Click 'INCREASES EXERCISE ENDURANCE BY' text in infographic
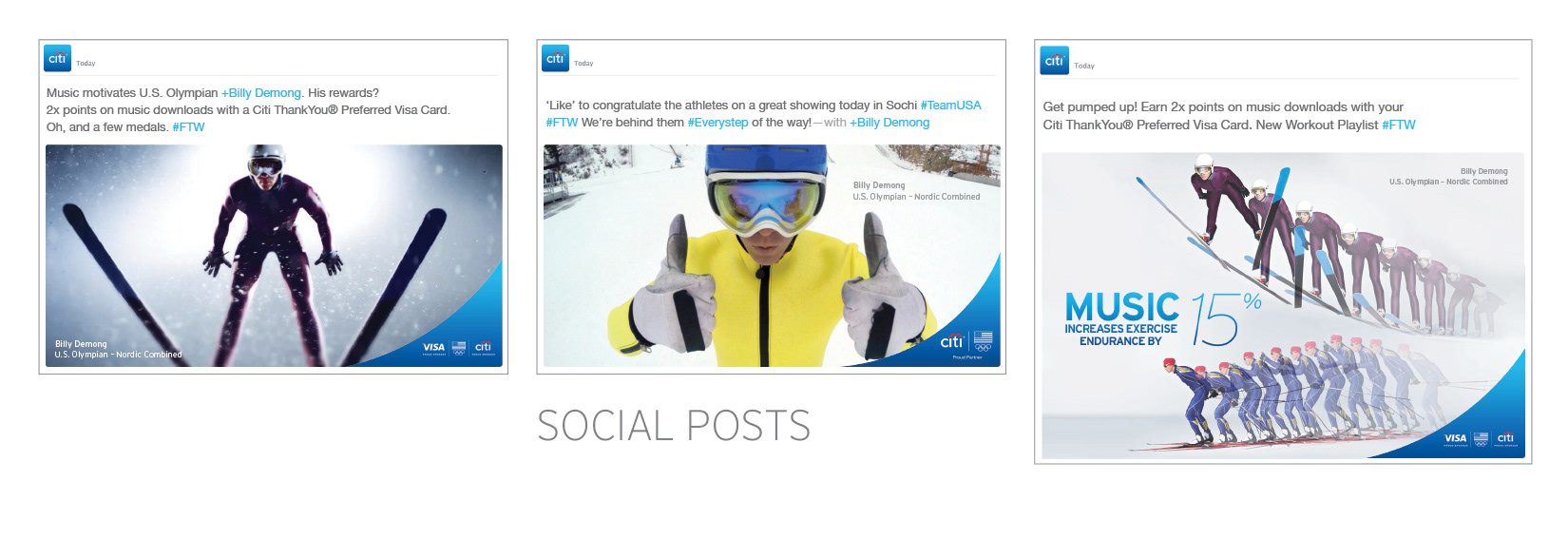The image size is (1568, 558). point(1120,335)
